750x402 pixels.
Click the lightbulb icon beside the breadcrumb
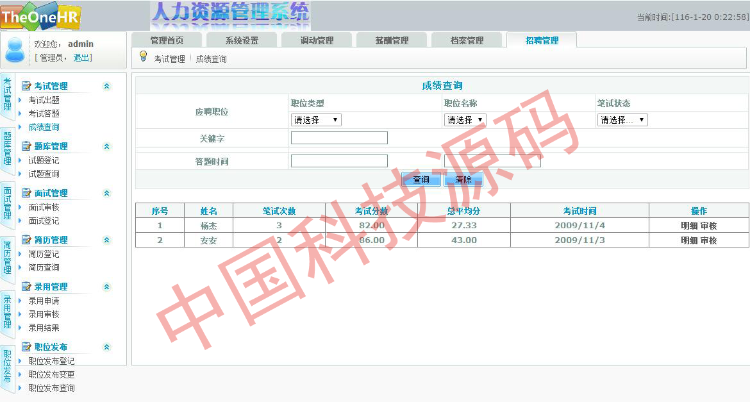click(143, 56)
